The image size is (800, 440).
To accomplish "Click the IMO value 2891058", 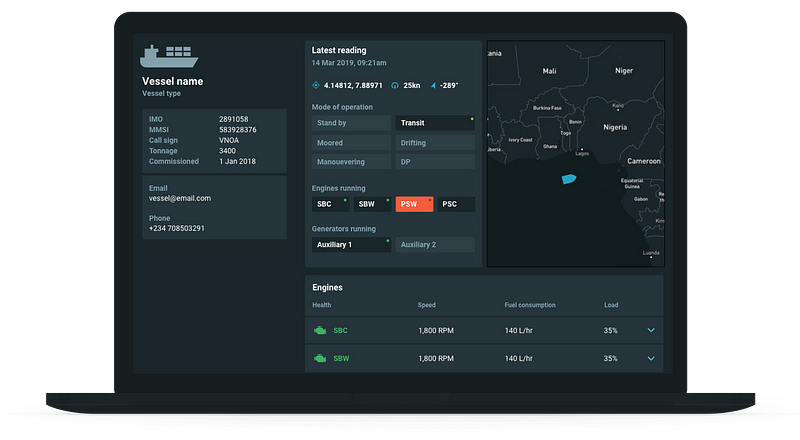I will click(234, 119).
